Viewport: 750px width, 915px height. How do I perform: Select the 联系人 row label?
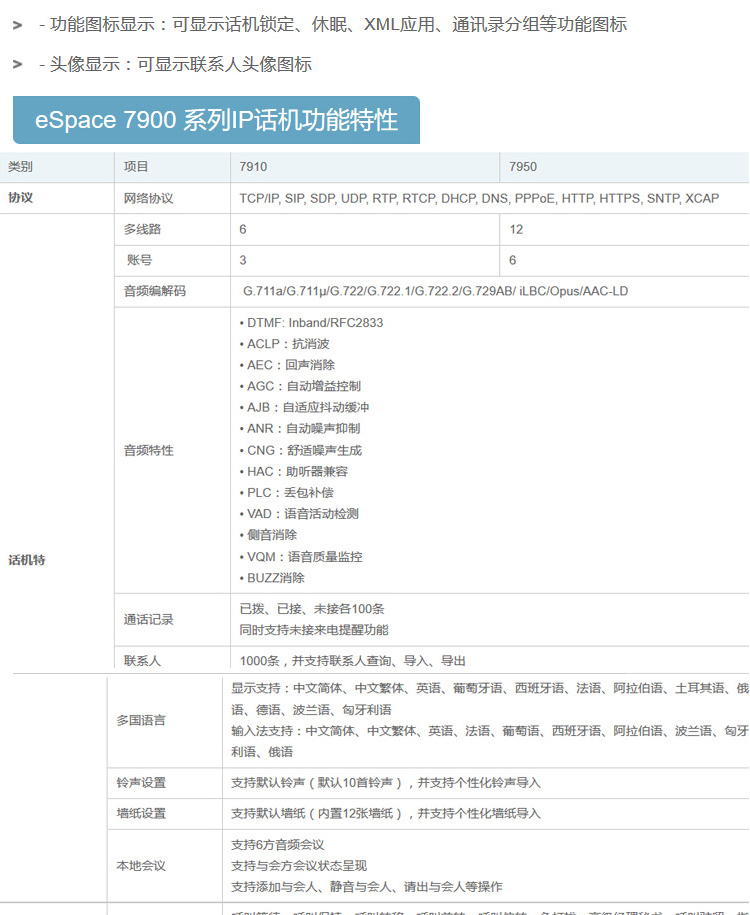142,661
